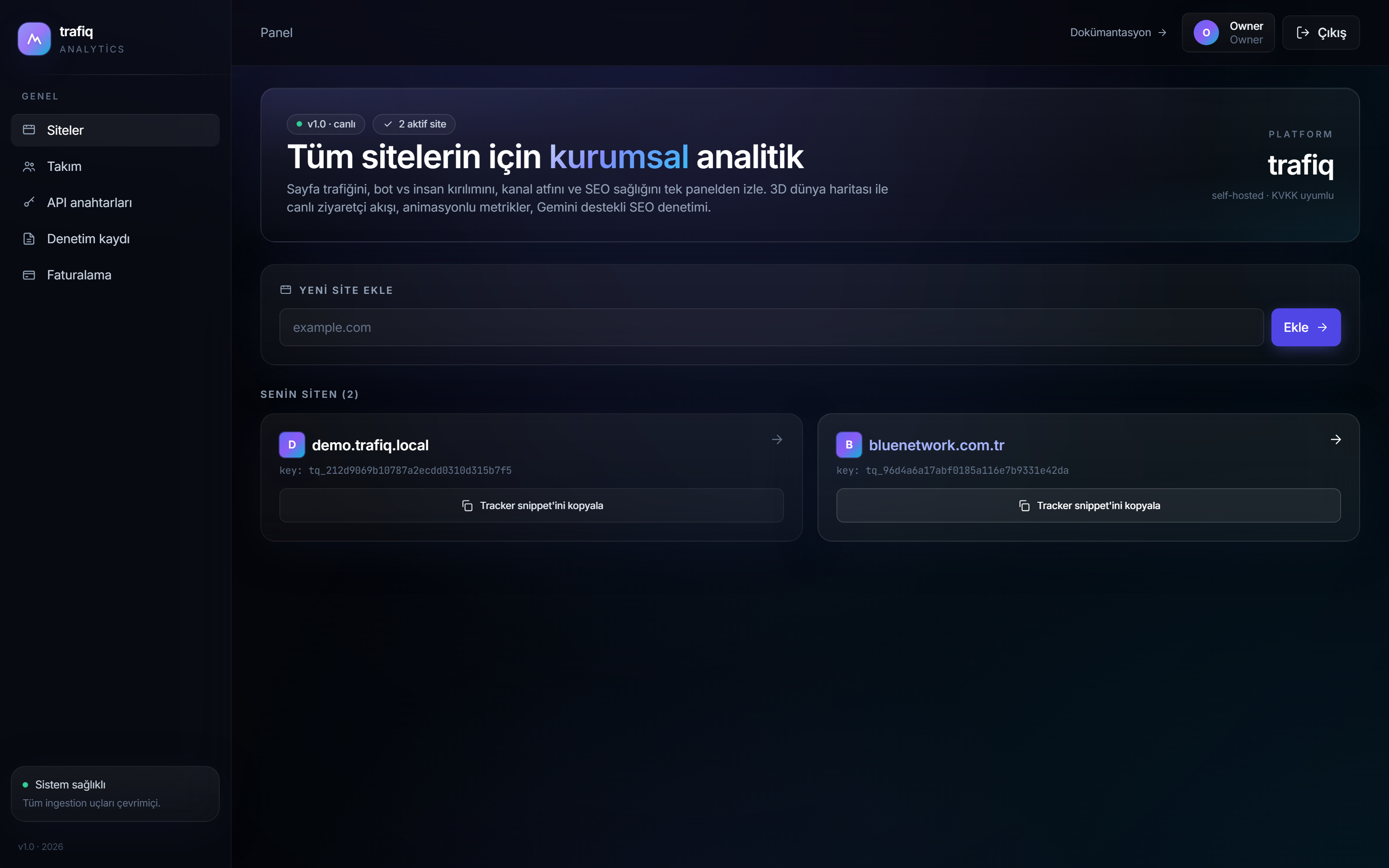The image size is (1389, 868).
Task: Copy tracker snippet for demo.trafiq.local
Action: (531, 506)
